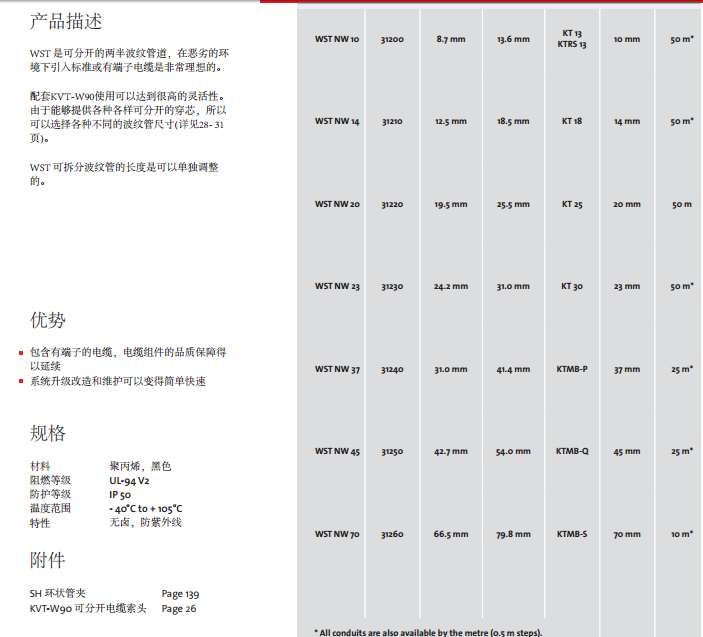Click the KTMB-P cell in the table

[572, 369]
